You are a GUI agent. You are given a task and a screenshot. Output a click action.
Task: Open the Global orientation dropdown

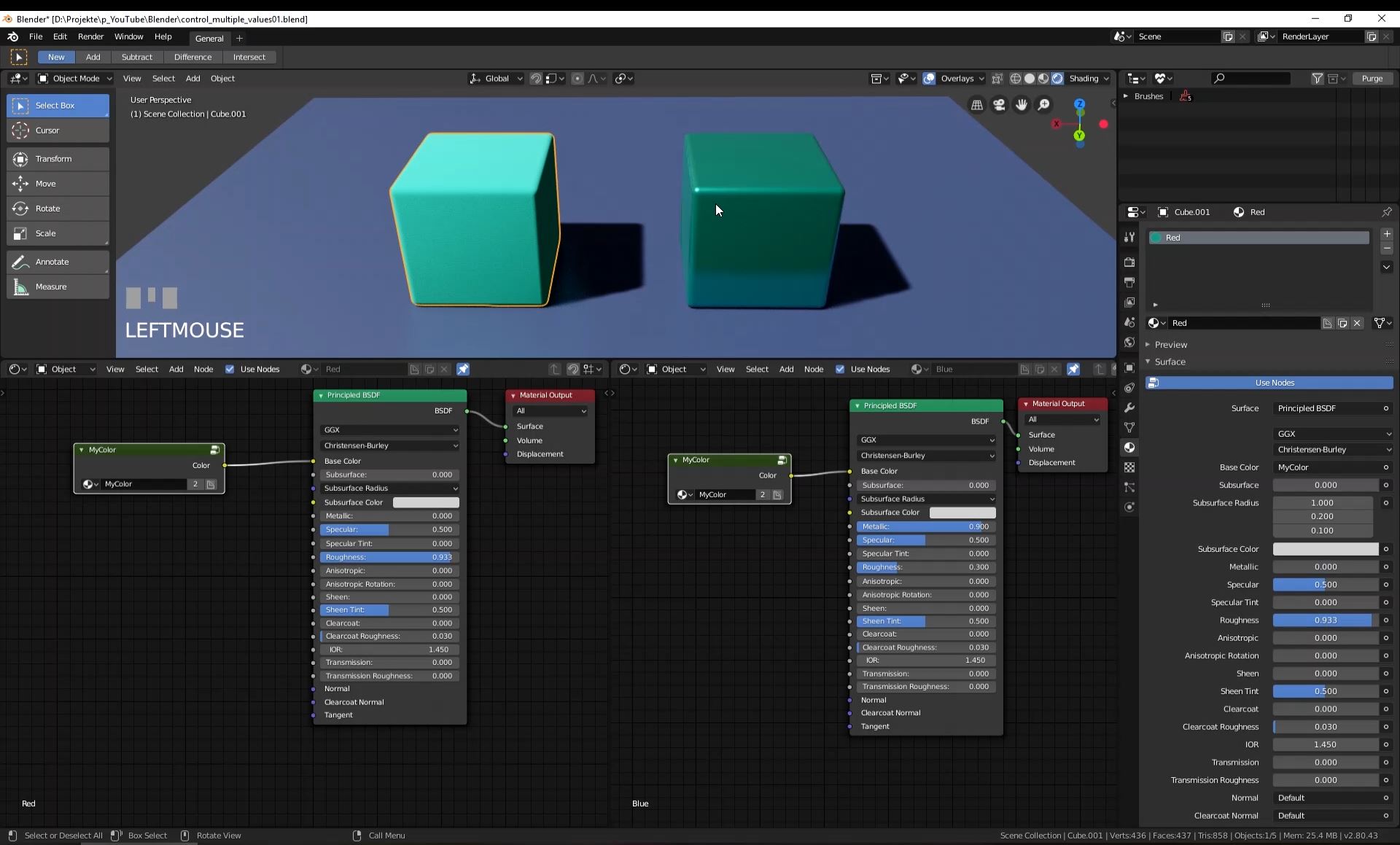point(497,79)
